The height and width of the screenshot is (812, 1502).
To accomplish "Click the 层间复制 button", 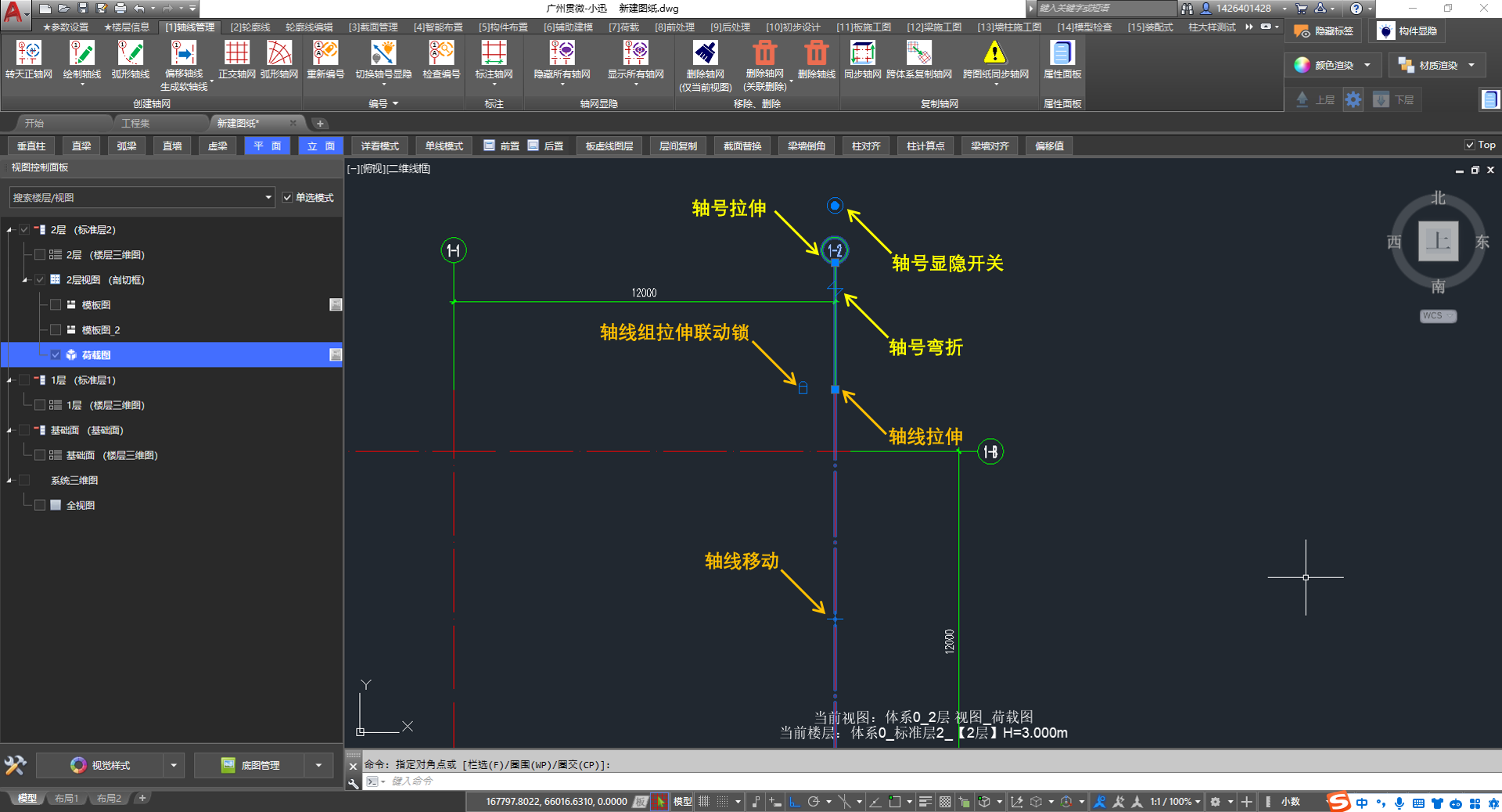I will pos(677,146).
